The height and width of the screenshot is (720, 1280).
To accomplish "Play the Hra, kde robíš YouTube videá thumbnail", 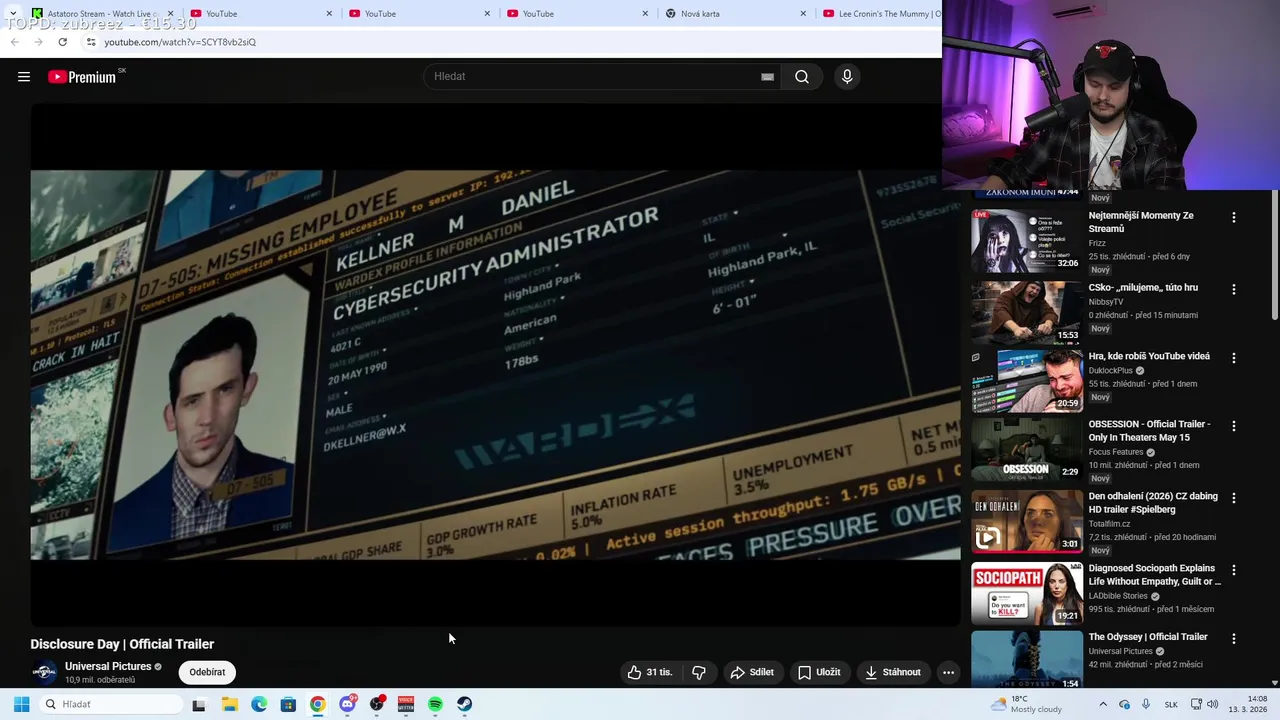I will [1027, 380].
